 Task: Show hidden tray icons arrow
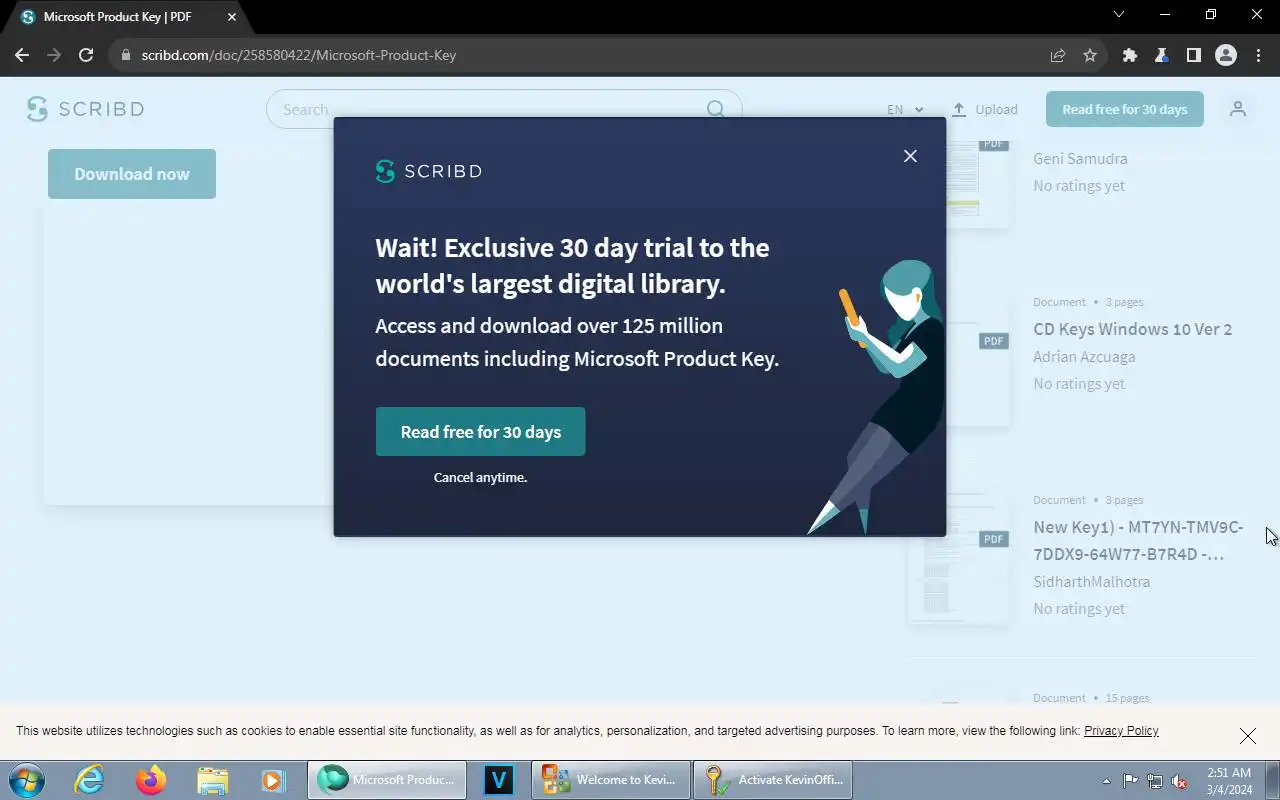(x=1106, y=781)
